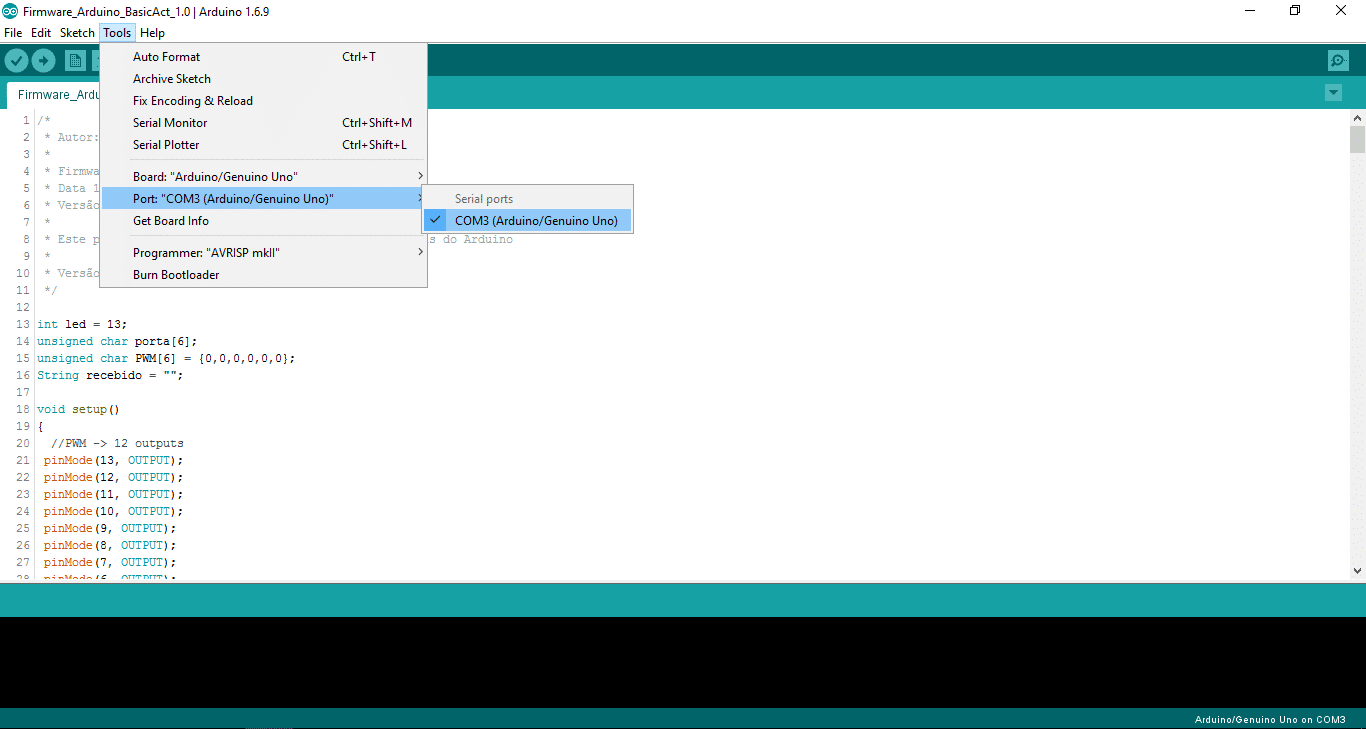Screen dimensions: 1366x729
Task: Choose Burn Bootloader
Action: point(176,275)
